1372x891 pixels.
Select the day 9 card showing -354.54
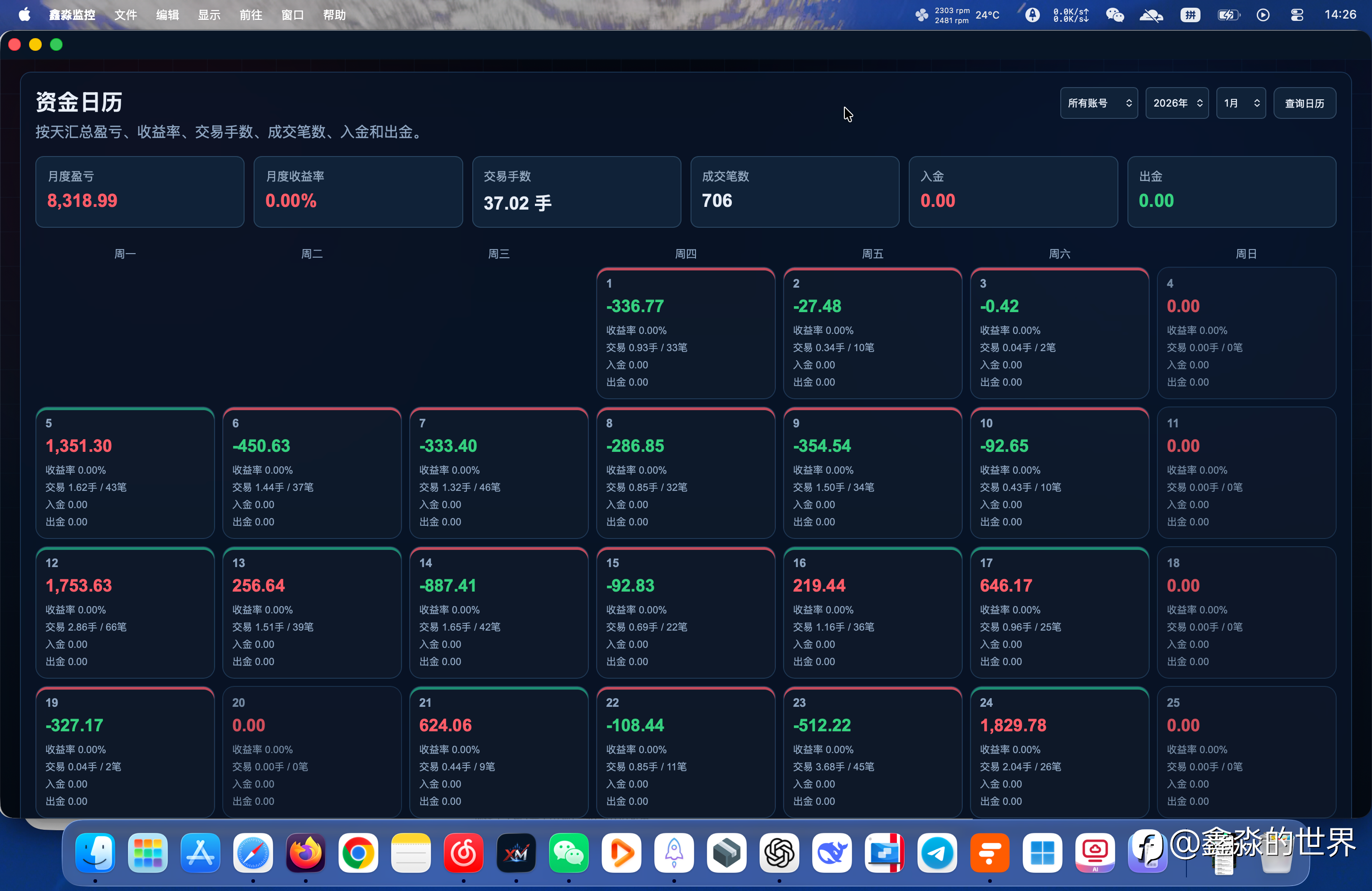pos(873,473)
